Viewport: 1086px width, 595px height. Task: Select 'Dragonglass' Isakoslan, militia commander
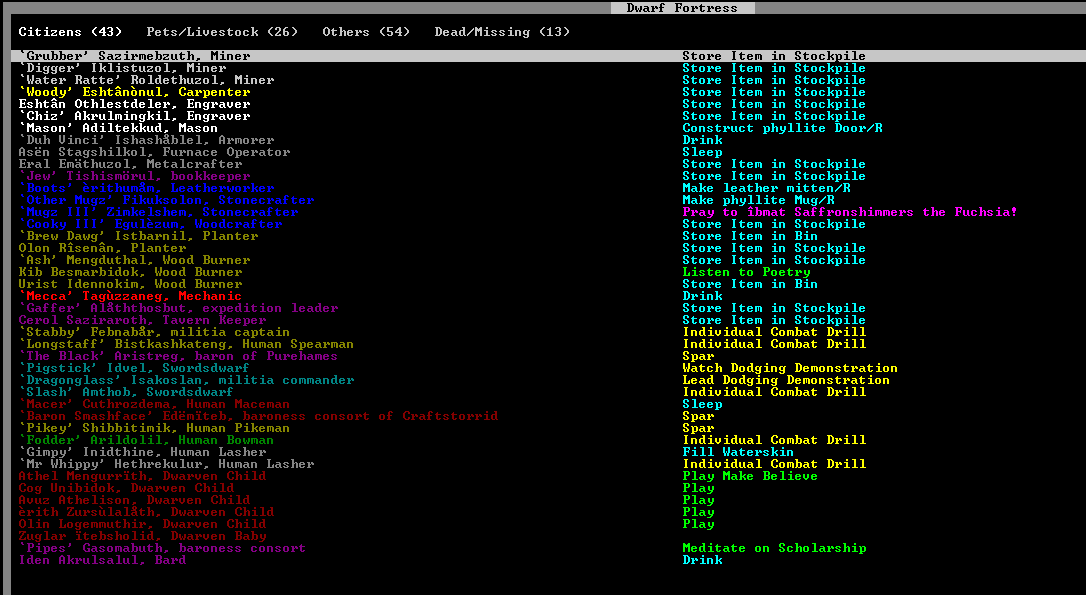(x=186, y=380)
